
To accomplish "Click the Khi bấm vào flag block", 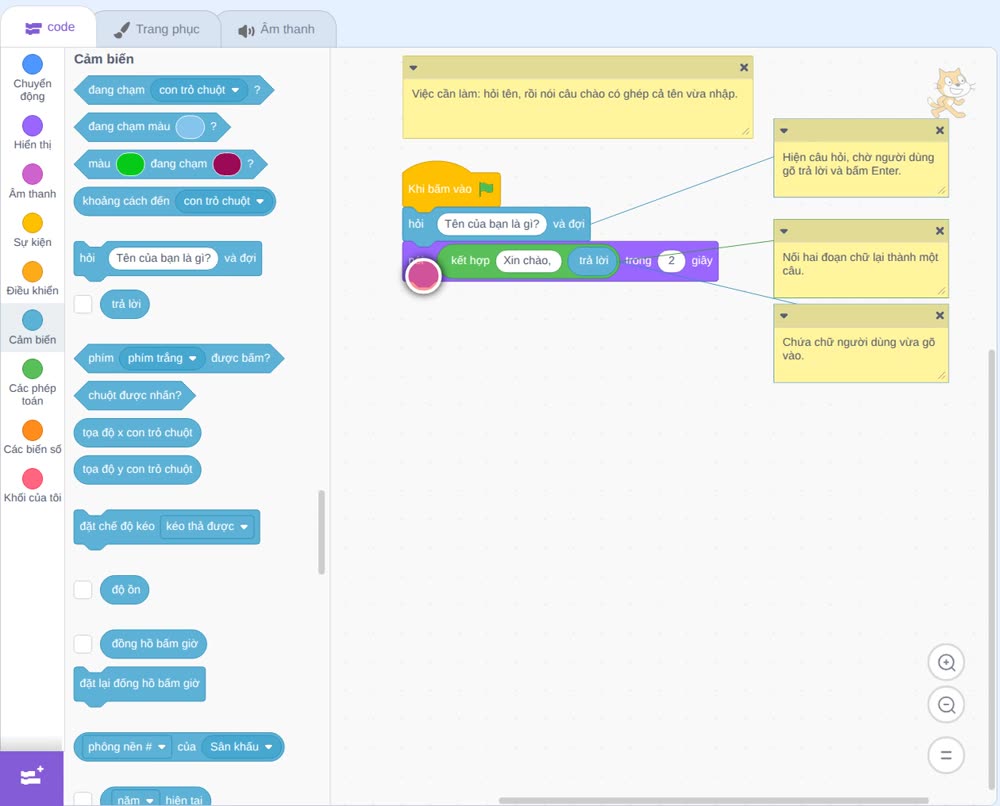I will click(450, 188).
